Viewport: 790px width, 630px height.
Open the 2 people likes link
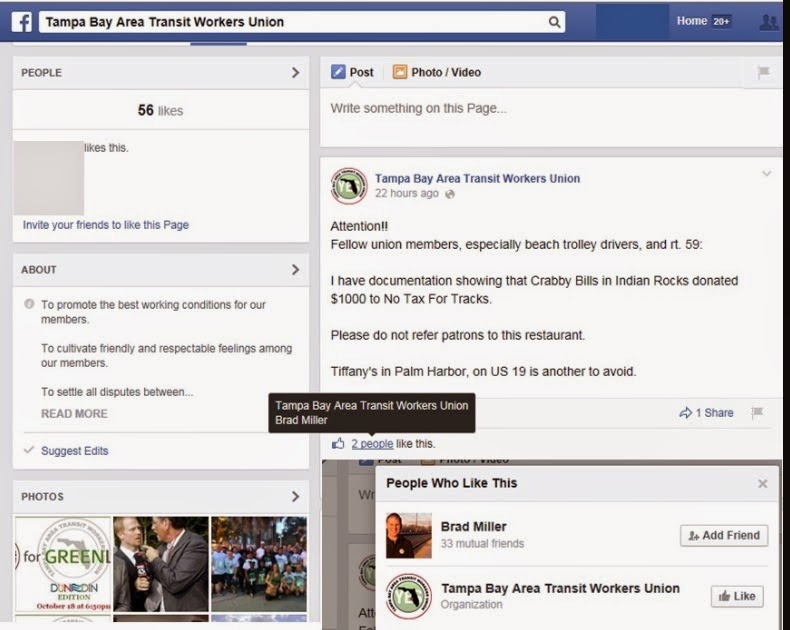[372, 444]
